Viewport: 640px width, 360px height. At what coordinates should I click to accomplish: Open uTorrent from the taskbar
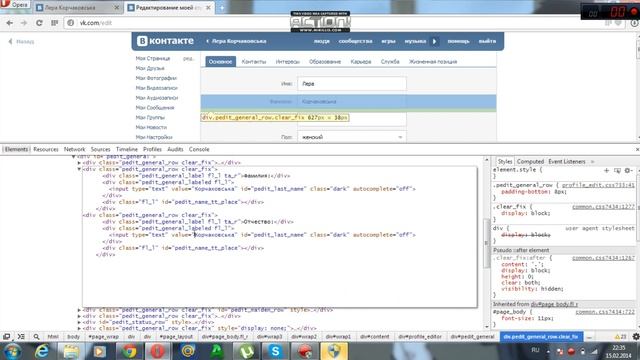pos(246,351)
